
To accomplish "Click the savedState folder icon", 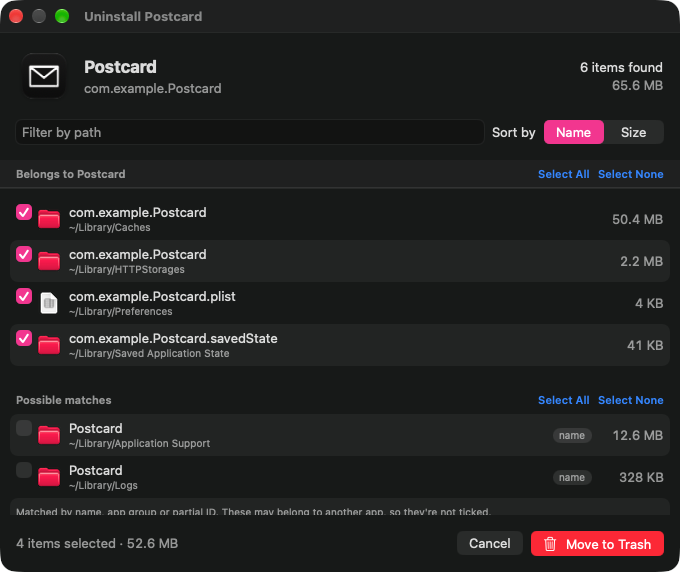I will (49, 345).
